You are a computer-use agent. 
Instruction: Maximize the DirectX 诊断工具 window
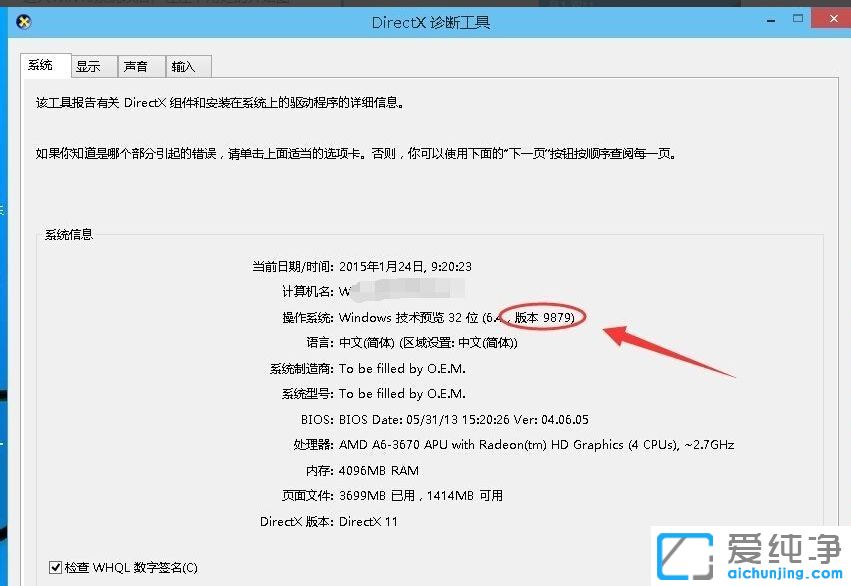tap(800, 18)
